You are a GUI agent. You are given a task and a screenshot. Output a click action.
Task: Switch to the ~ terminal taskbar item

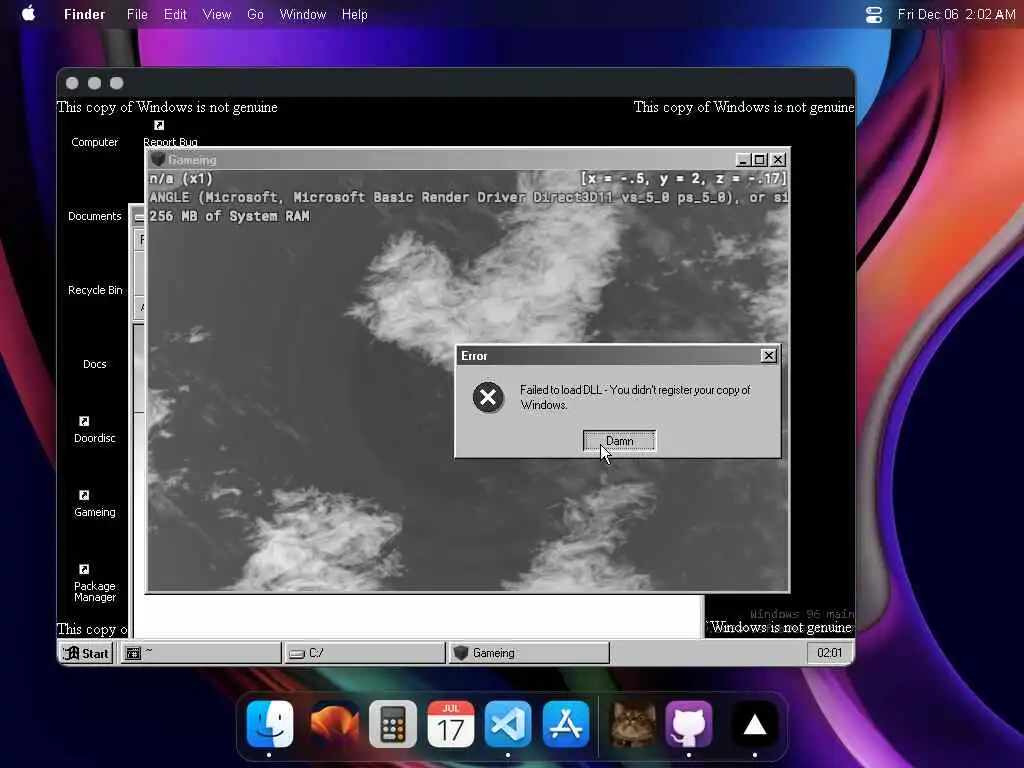point(201,653)
